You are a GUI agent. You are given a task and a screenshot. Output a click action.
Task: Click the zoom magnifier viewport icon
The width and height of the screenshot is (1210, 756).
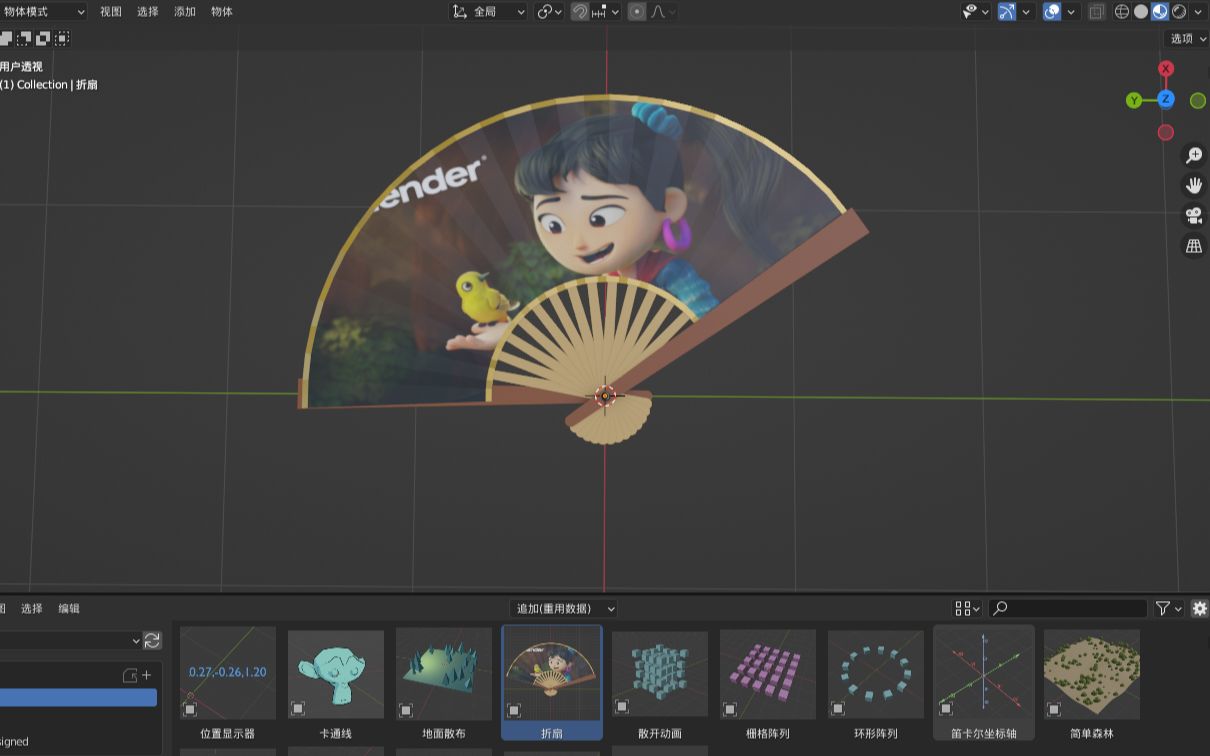click(x=1194, y=155)
